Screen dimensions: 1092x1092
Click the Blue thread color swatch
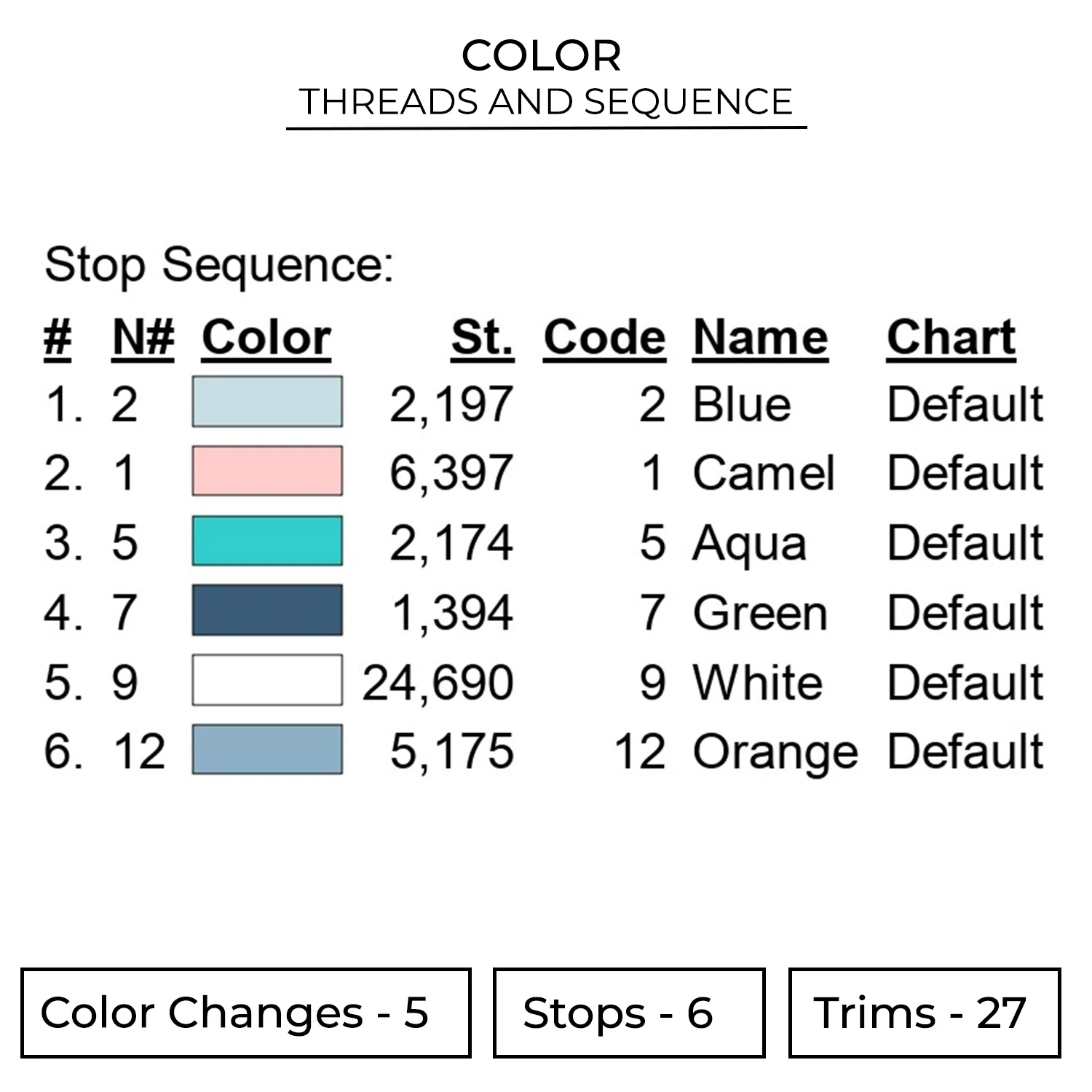267,401
